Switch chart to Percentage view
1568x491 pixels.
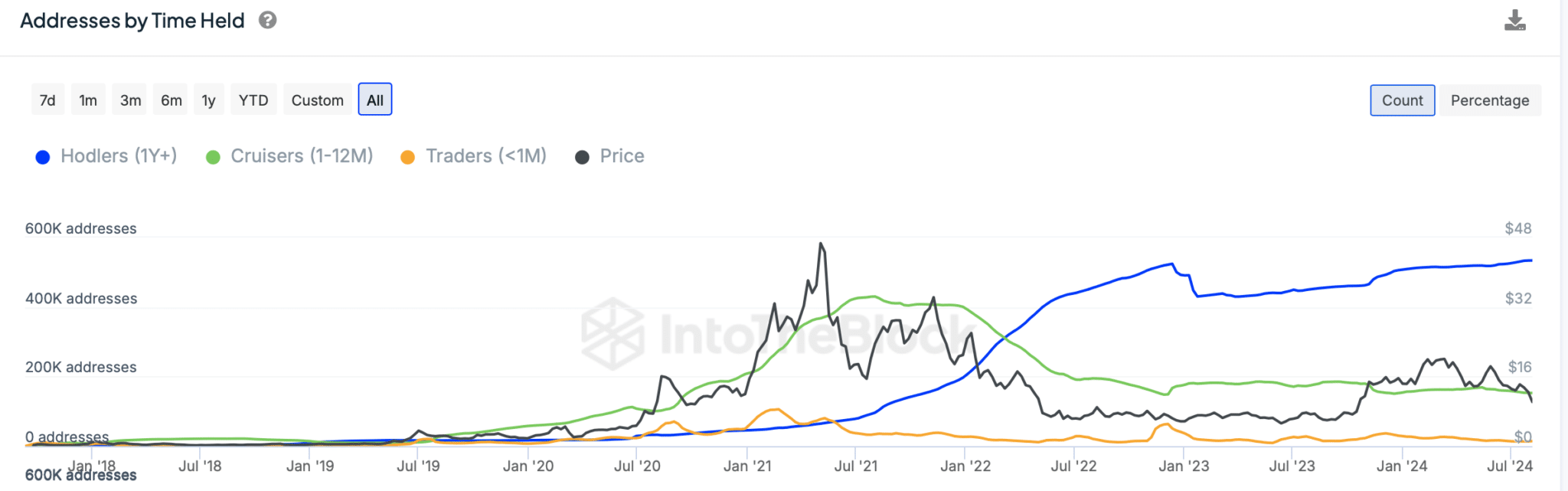(x=1489, y=100)
